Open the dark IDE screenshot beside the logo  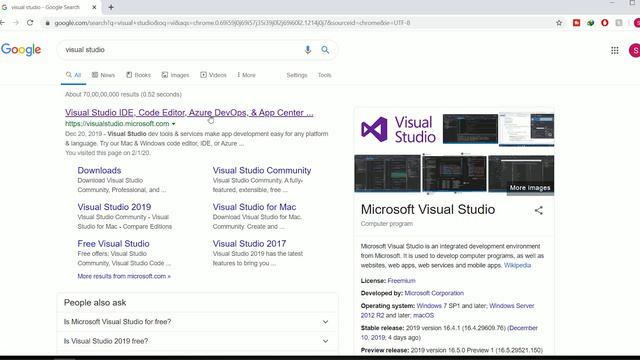tap(470, 129)
